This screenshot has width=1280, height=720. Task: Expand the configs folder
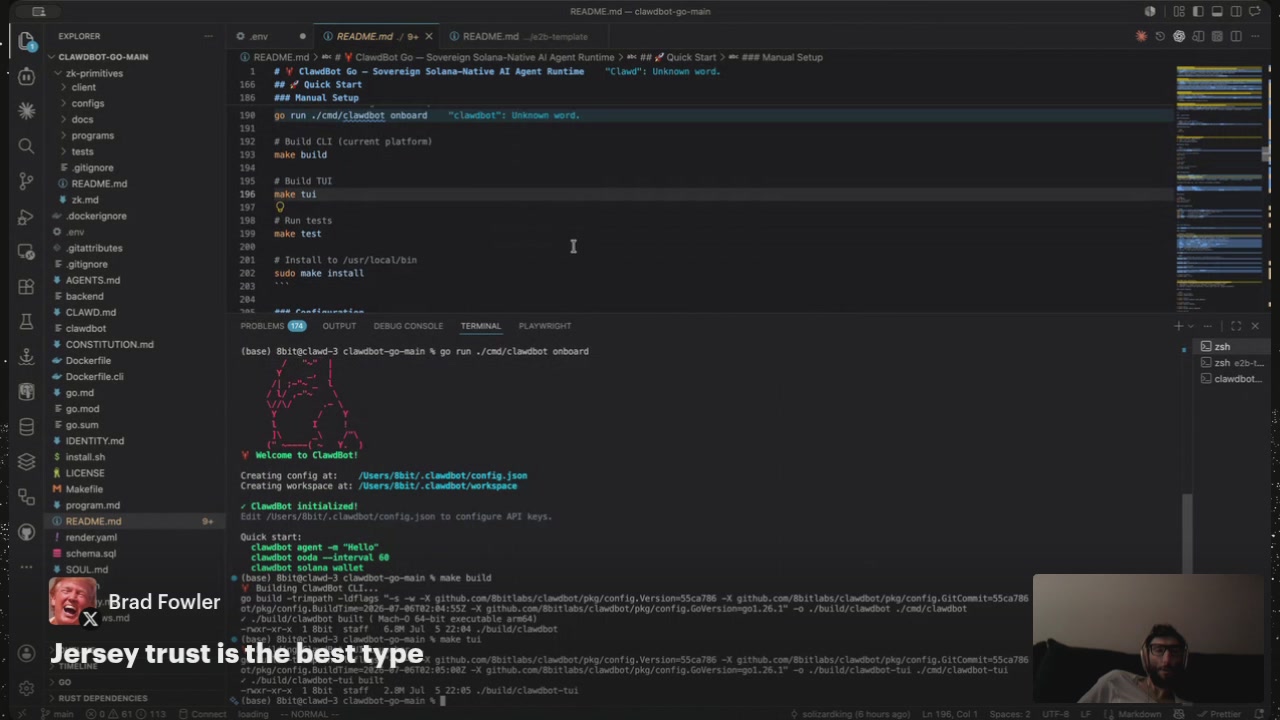87,103
